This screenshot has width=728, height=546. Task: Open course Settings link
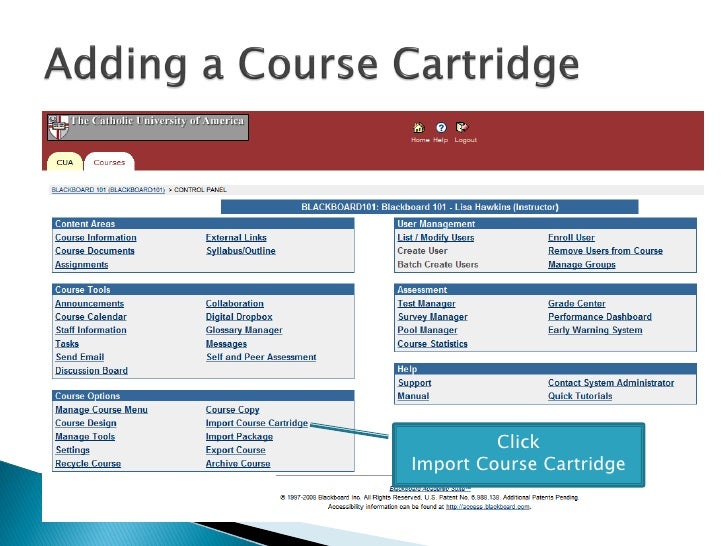click(72, 450)
